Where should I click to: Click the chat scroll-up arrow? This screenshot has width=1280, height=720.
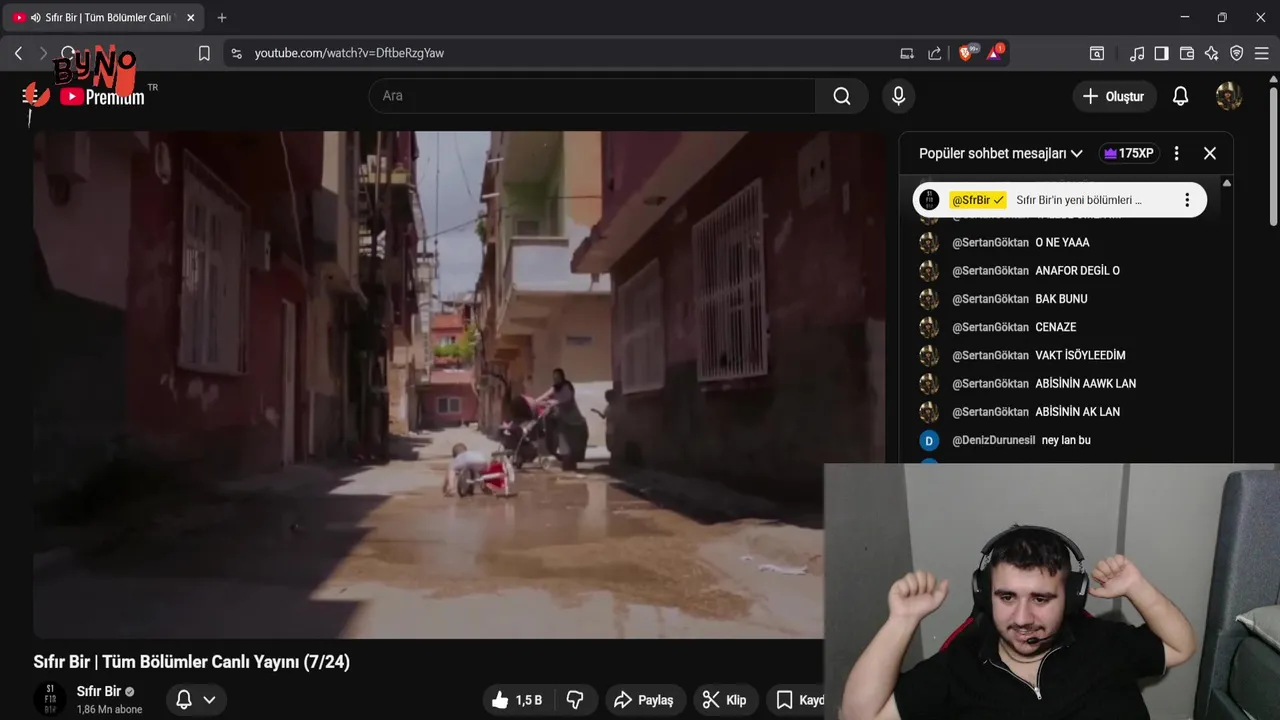point(1227,183)
